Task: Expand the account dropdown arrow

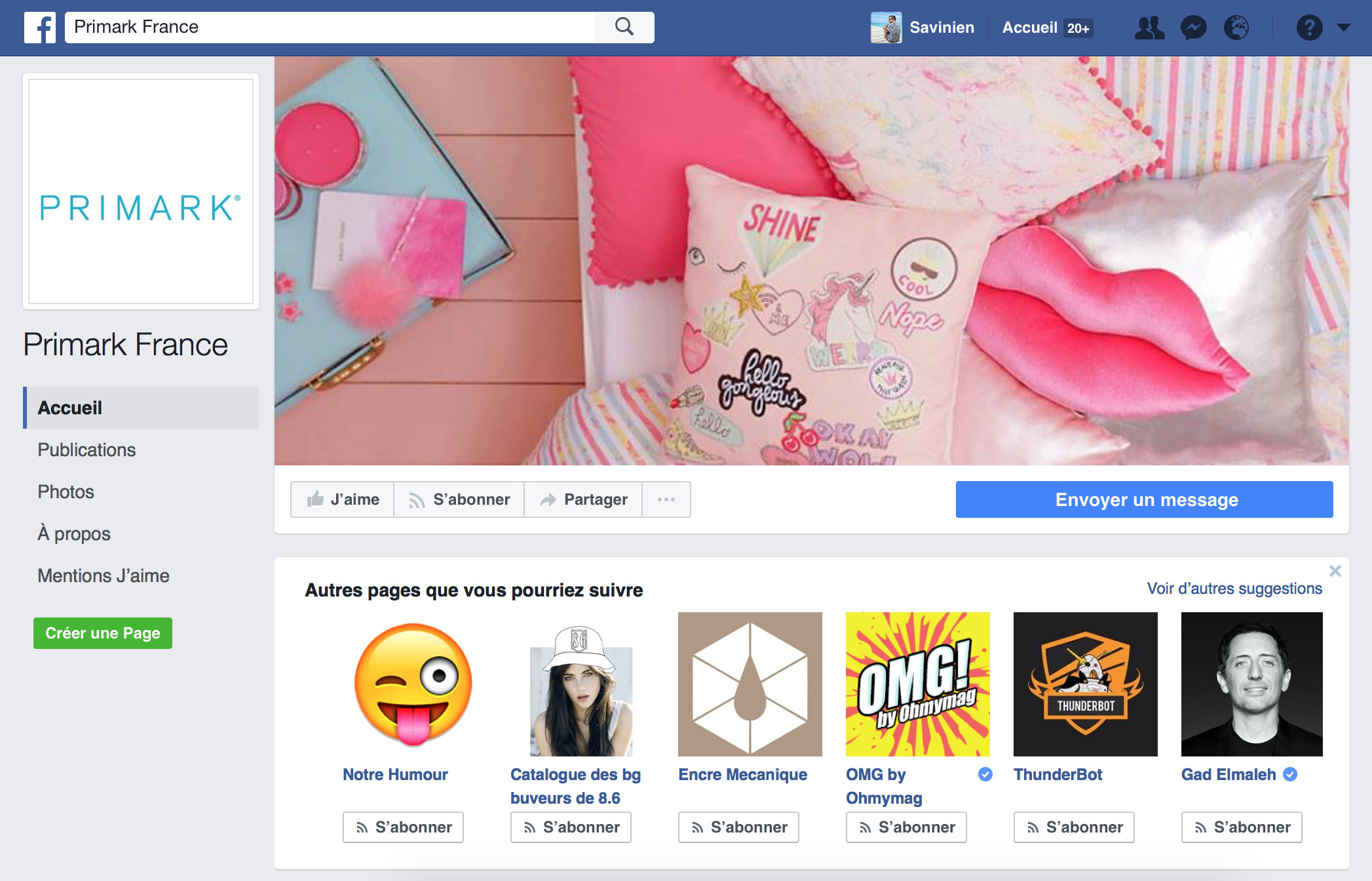Action: [x=1344, y=28]
